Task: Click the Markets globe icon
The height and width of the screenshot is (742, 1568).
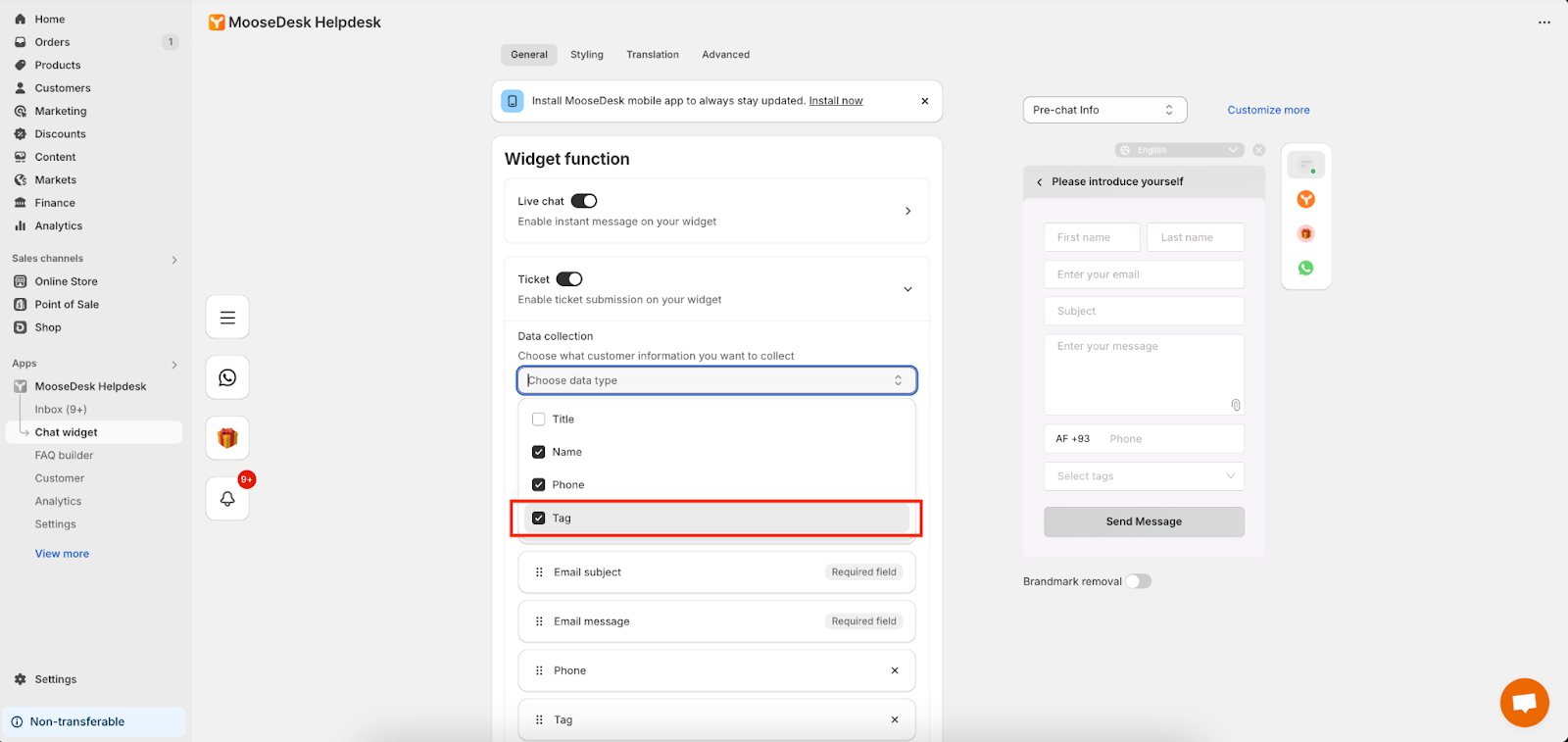Action: pyautogui.click(x=21, y=180)
